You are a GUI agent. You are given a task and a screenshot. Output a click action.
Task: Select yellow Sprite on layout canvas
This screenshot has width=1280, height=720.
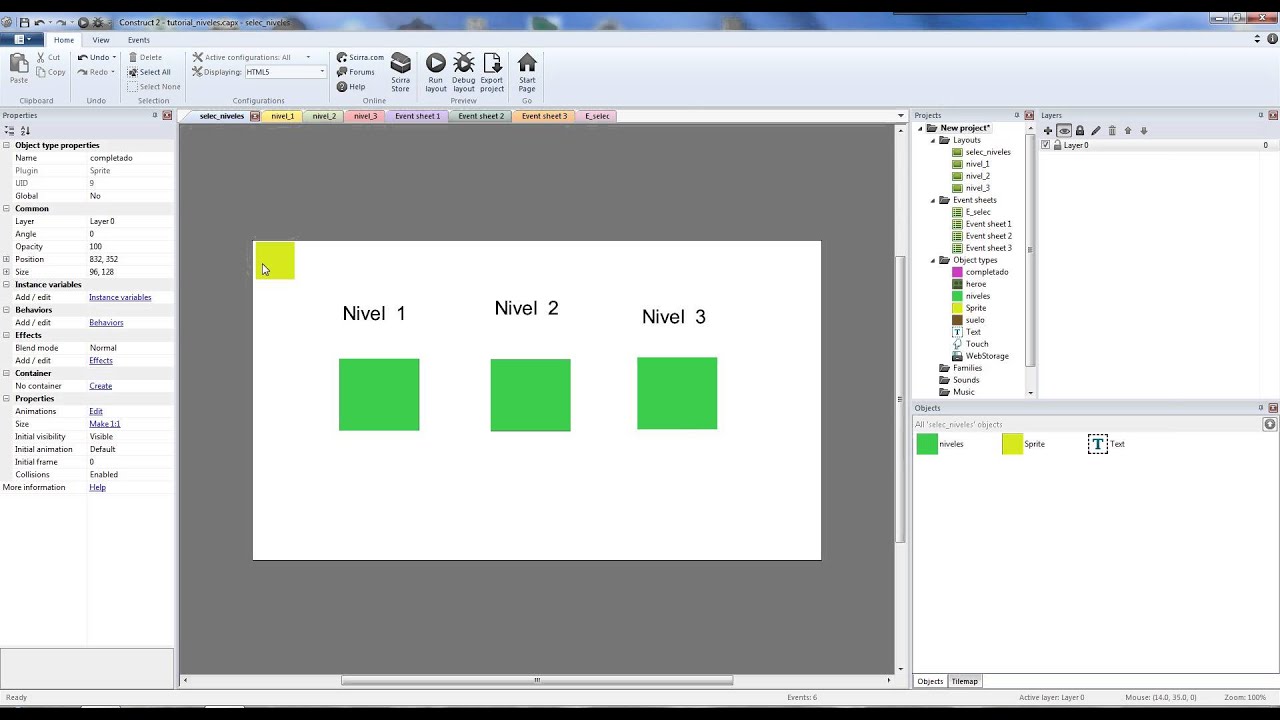pyautogui.click(x=275, y=260)
